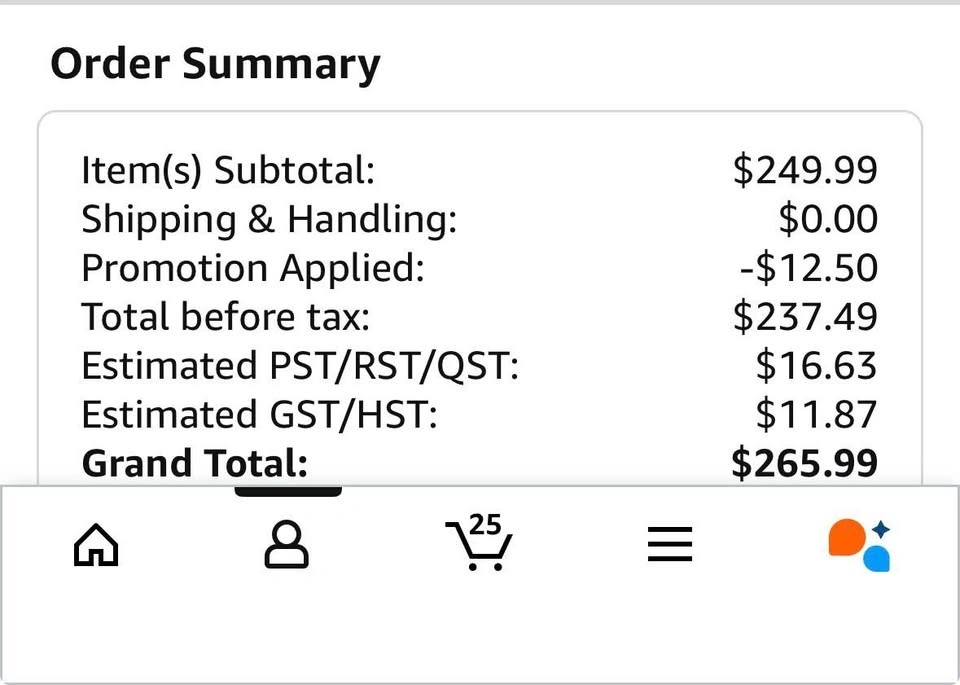Image resolution: width=960 pixels, height=685 pixels.
Task: Open the account profile icon
Action: point(286,545)
